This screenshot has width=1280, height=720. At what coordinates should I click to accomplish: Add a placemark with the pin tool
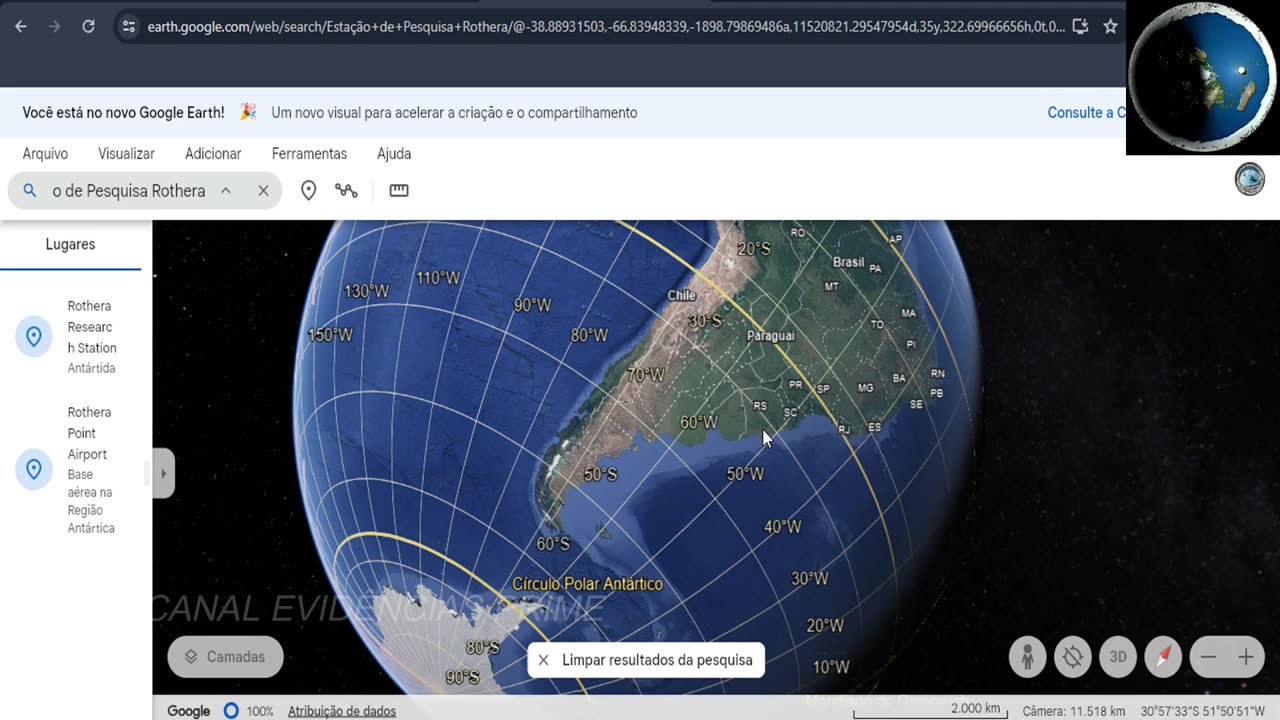point(309,190)
